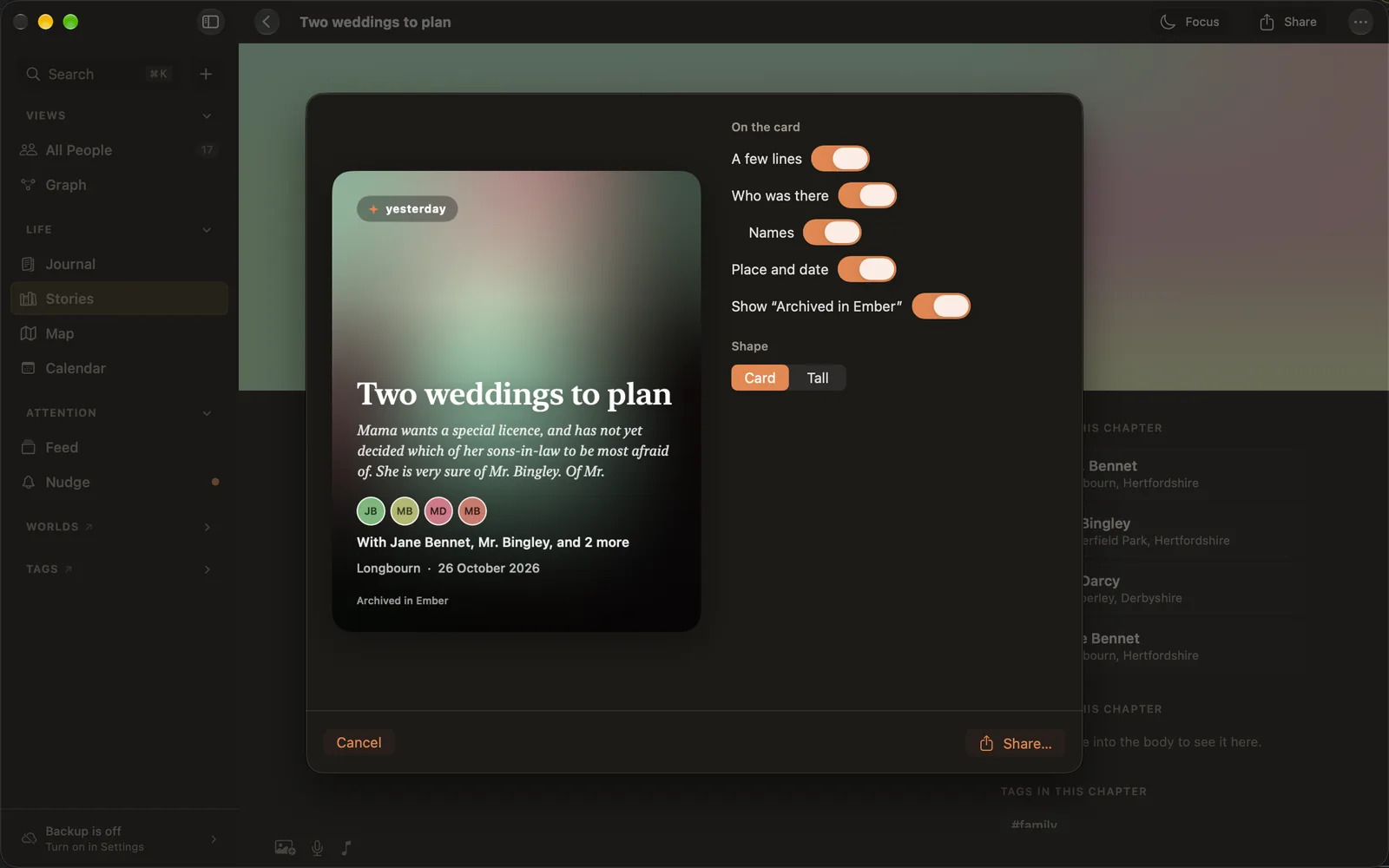Viewport: 1389px width, 868px height.
Task: Click the Focus moon icon
Action: pyautogui.click(x=1168, y=22)
